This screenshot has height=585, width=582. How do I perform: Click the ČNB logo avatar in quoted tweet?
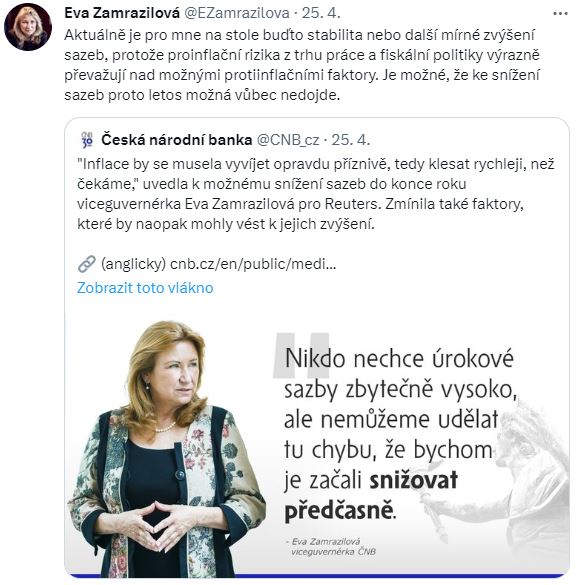(87, 140)
